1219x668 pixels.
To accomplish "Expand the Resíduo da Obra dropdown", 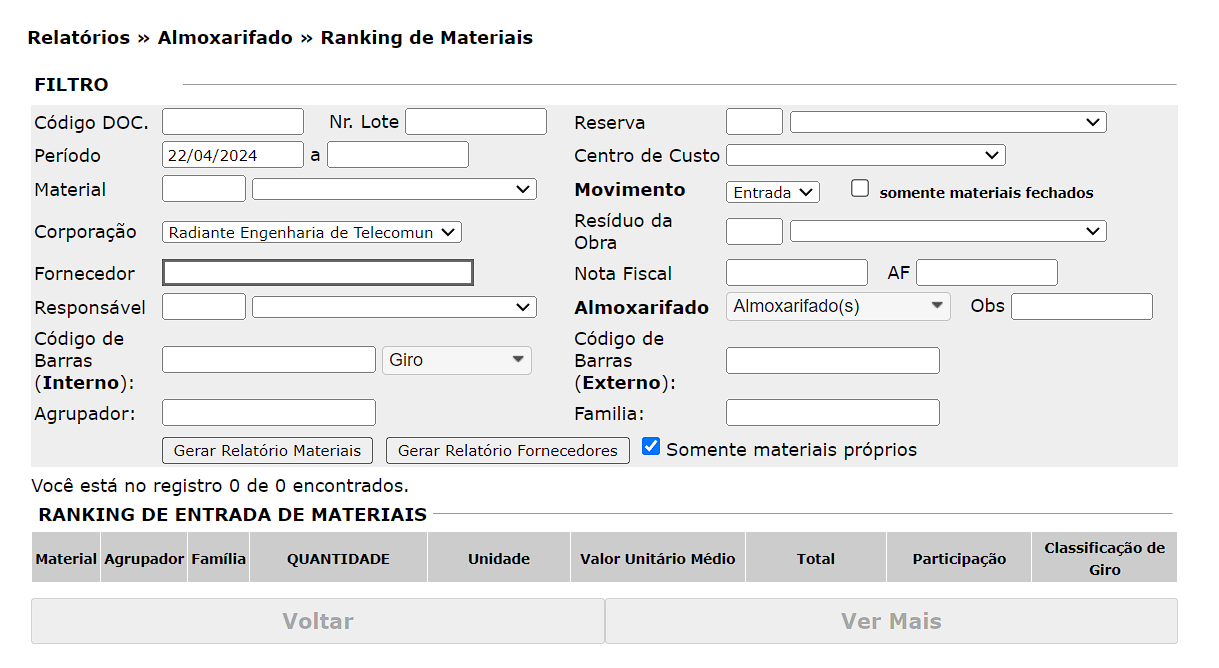I will pyautogui.click(x=947, y=231).
